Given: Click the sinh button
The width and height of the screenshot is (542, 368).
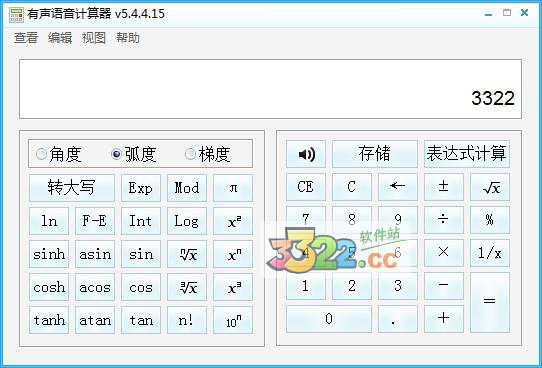Looking at the screenshot, I should click(49, 254).
